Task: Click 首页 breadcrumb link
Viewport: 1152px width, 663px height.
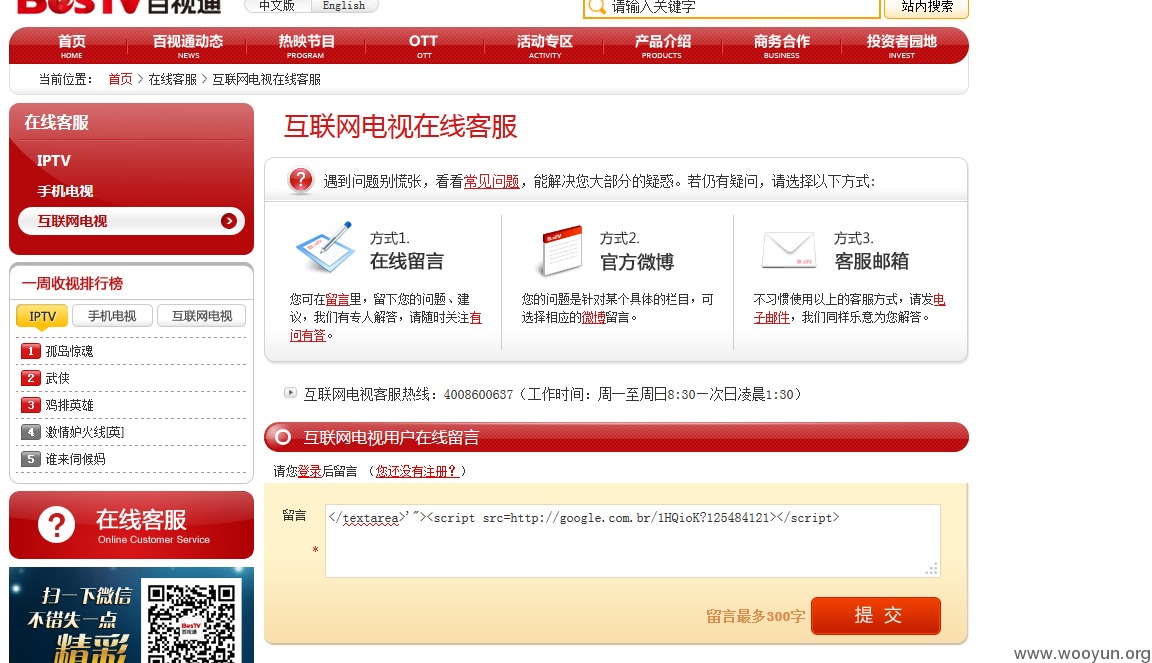Action: [x=120, y=79]
